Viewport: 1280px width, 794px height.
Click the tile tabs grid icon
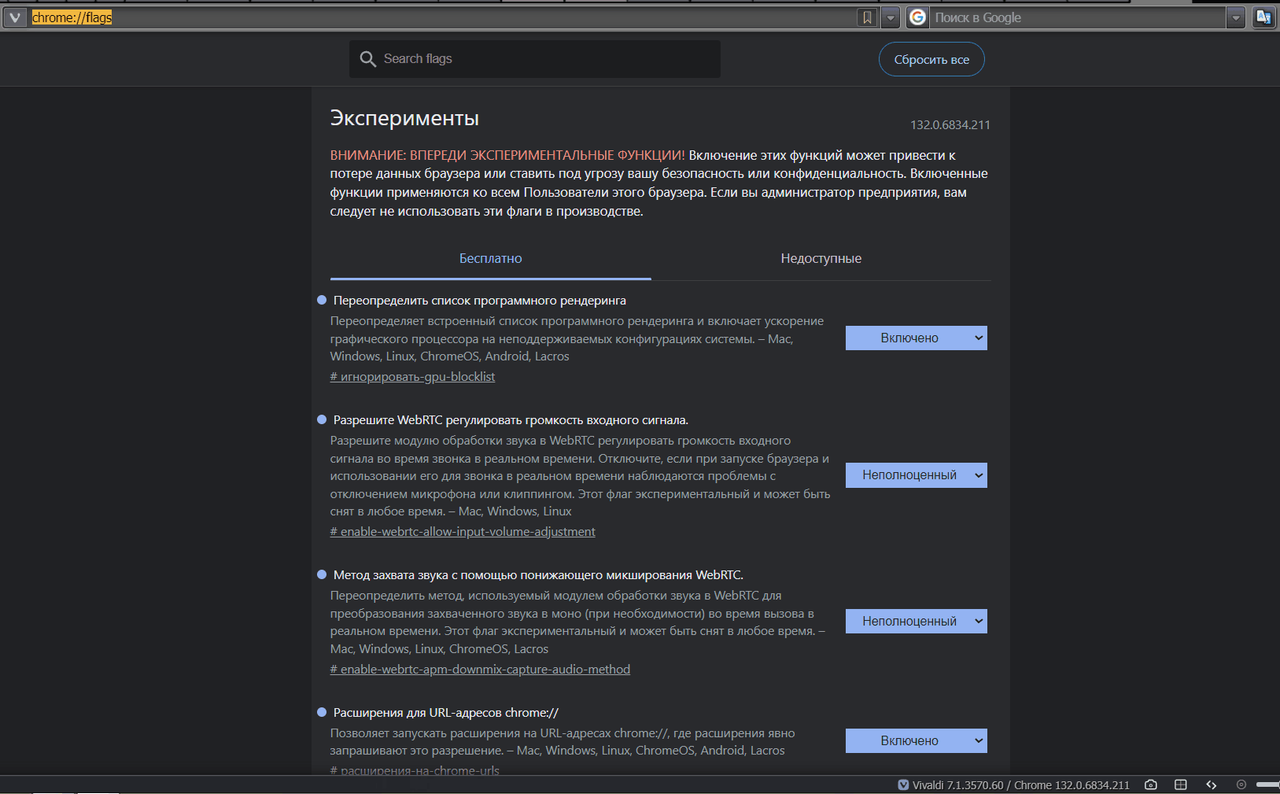coord(1180,785)
